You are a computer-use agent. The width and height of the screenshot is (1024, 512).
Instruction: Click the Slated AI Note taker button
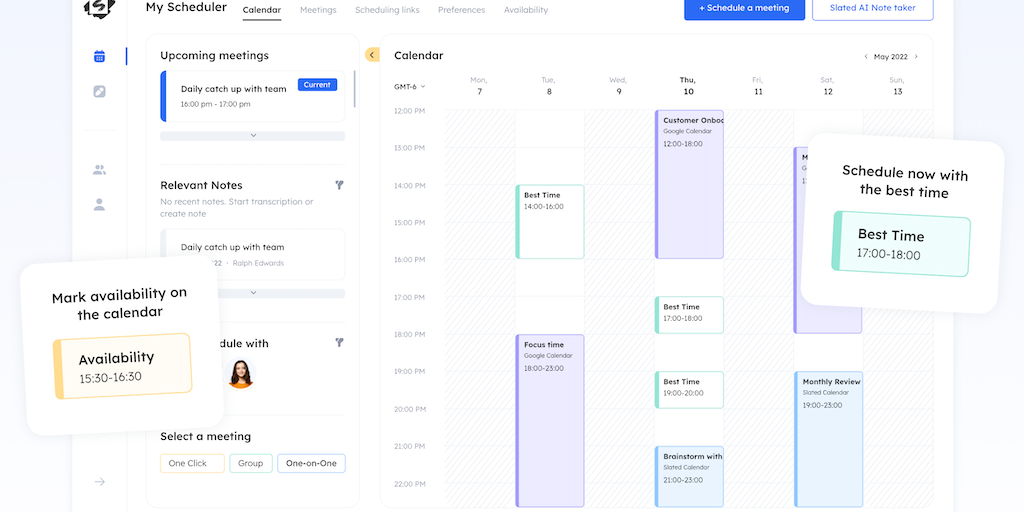[872, 9]
